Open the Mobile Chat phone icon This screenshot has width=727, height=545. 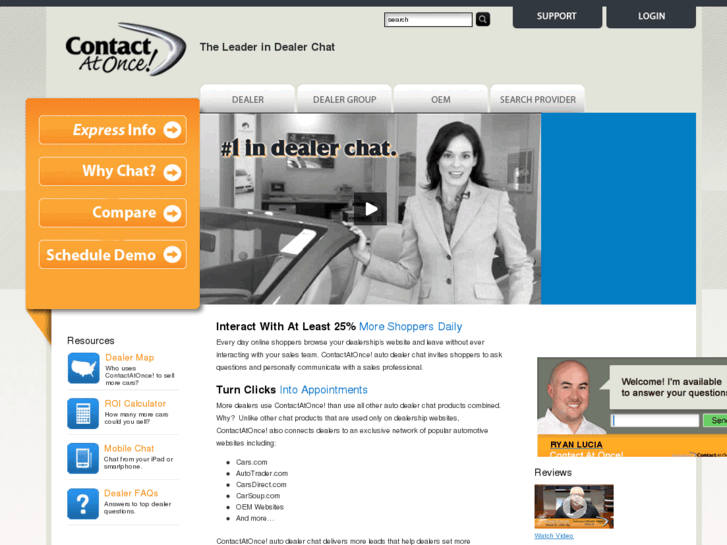pyautogui.click(x=83, y=458)
